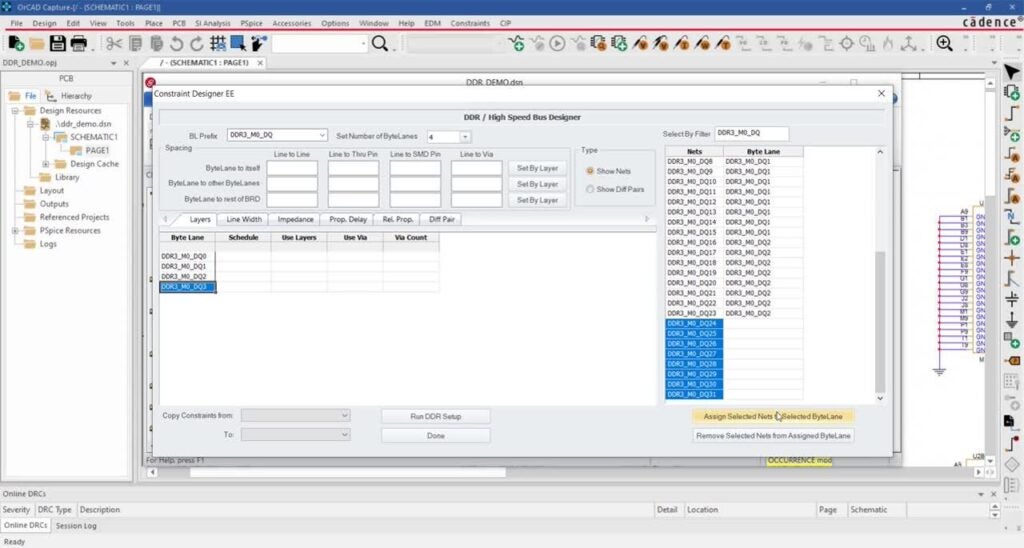Click the Redo arrow icon
The height and width of the screenshot is (548, 1024).
tap(197, 44)
